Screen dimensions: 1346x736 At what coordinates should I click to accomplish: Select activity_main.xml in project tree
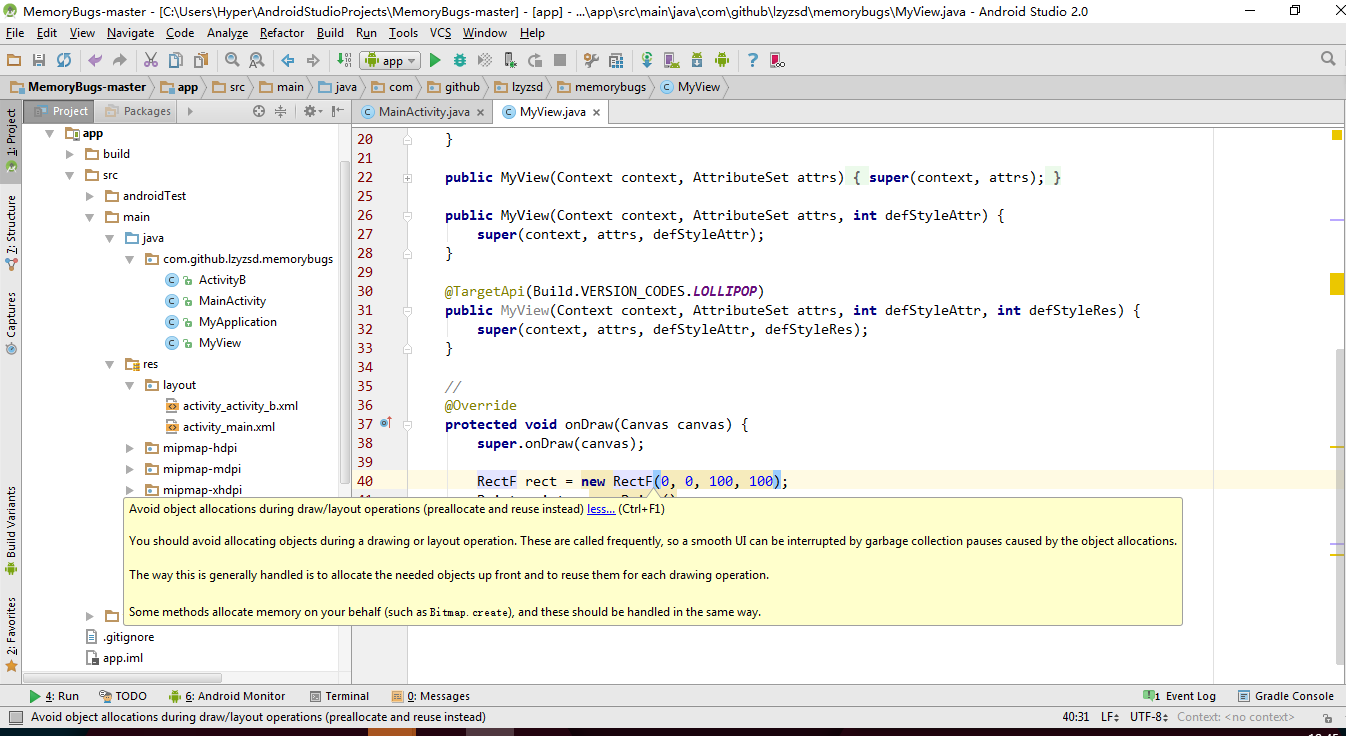click(x=229, y=427)
